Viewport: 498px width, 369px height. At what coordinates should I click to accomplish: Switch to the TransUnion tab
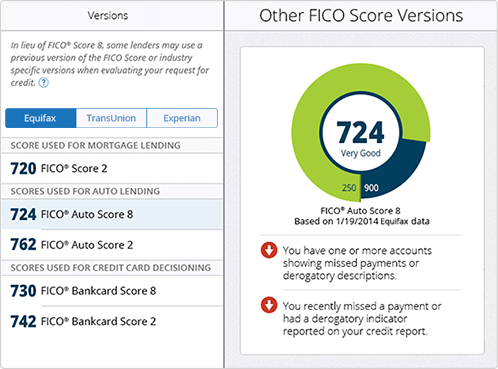[111, 118]
